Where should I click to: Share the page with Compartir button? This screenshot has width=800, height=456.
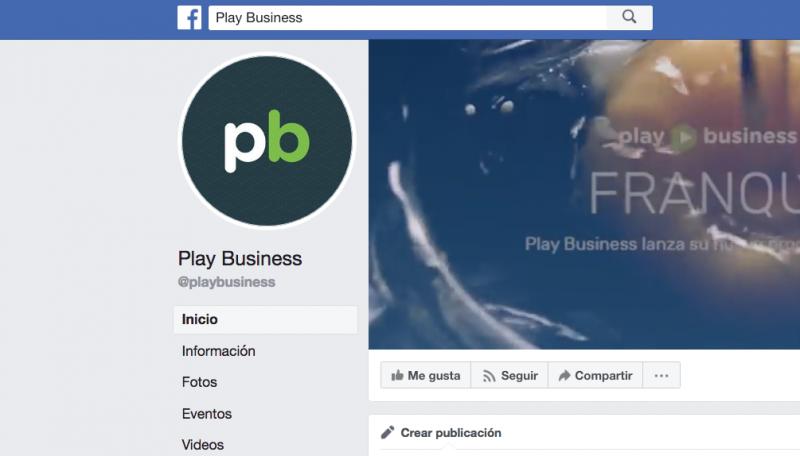[x=595, y=375]
